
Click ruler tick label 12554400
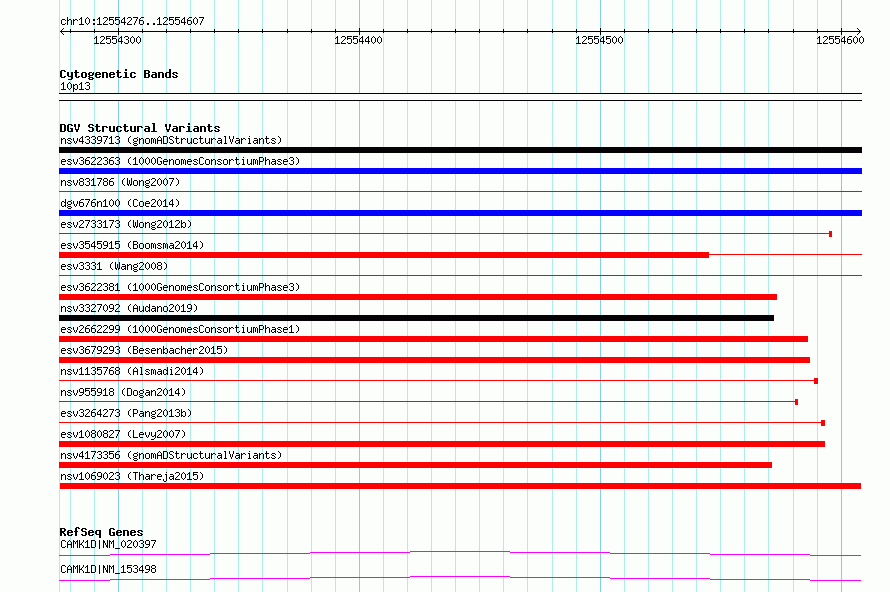pyautogui.click(x=358, y=40)
